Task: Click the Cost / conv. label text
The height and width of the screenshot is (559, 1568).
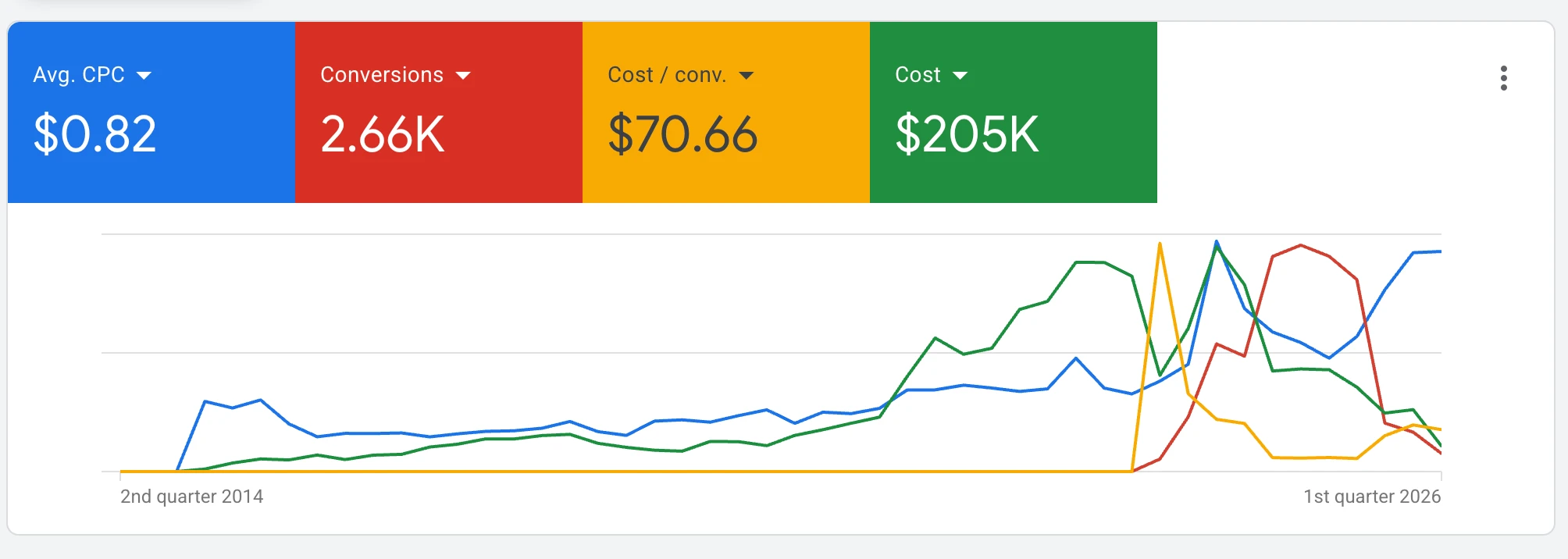Action: point(667,75)
